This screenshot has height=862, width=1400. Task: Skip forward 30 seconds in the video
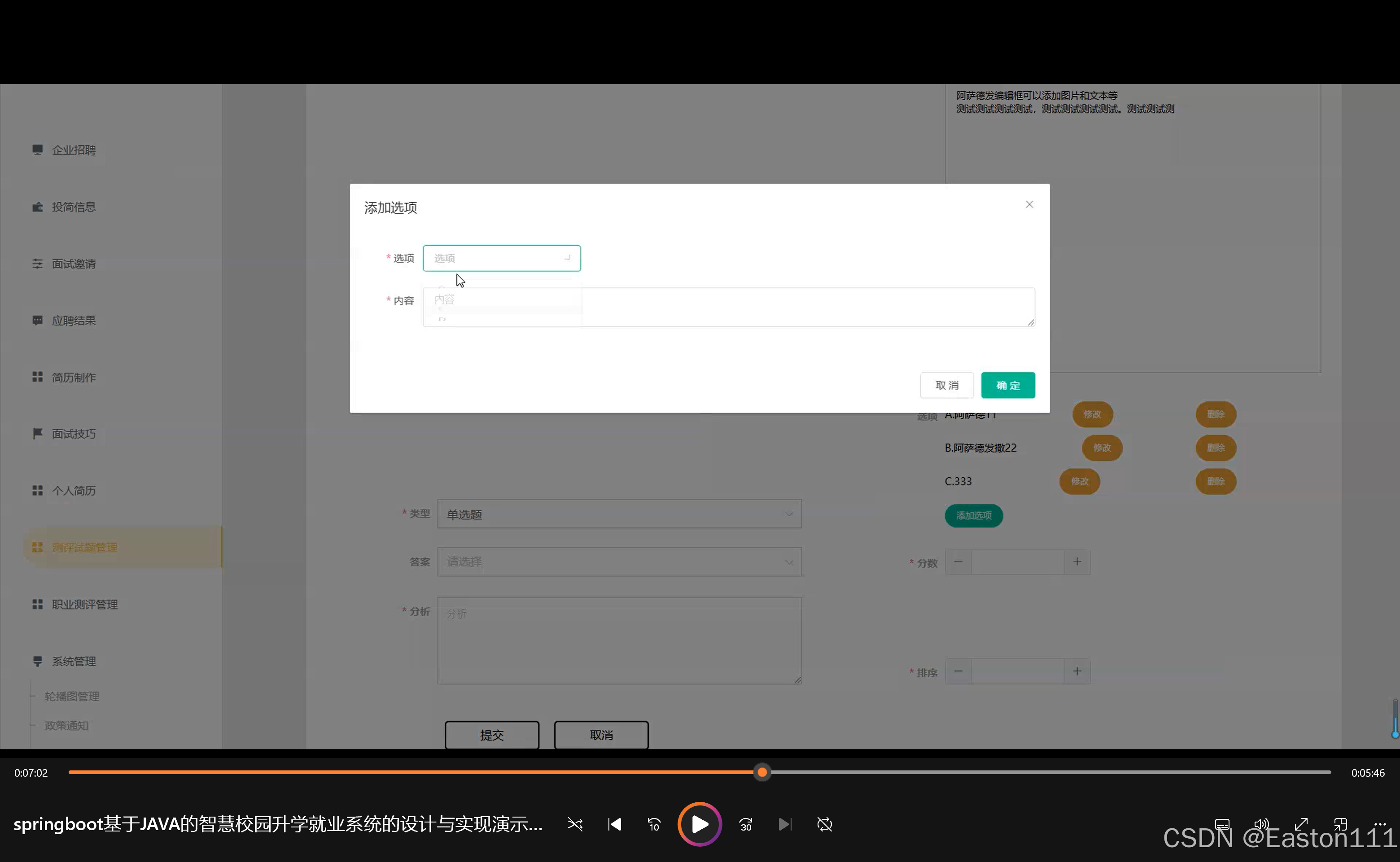[745, 824]
